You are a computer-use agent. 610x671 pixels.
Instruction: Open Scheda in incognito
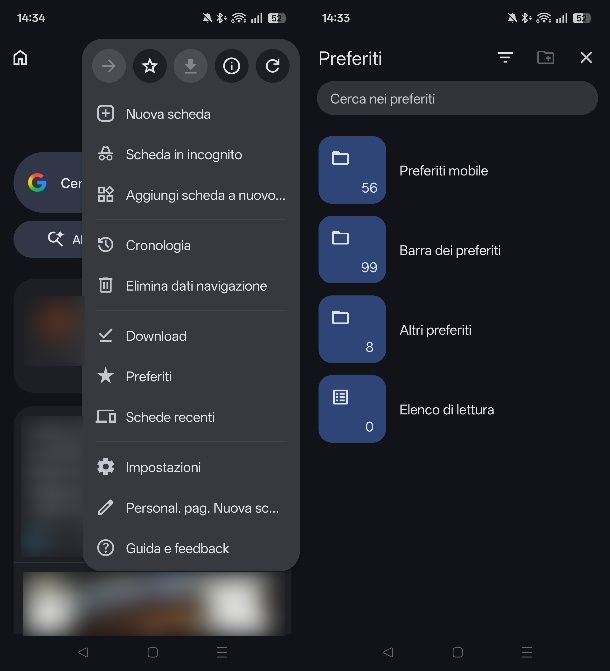191,154
